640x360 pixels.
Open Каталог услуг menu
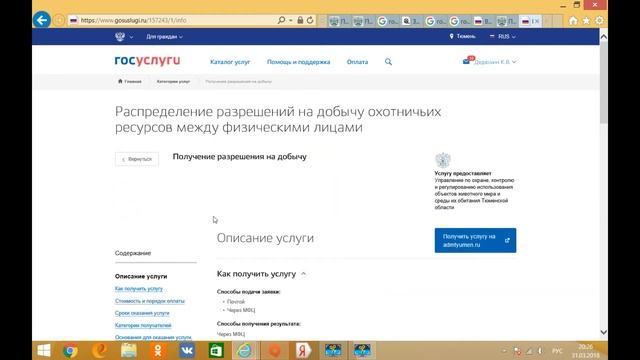click(230, 62)
